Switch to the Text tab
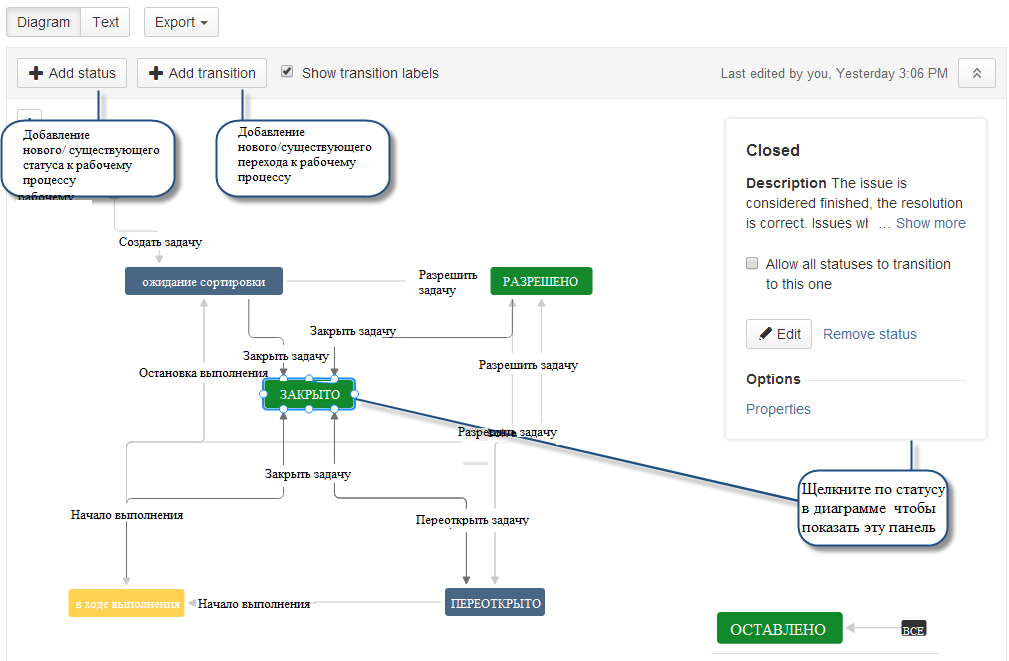1009x661 pixels. point(105,22)
